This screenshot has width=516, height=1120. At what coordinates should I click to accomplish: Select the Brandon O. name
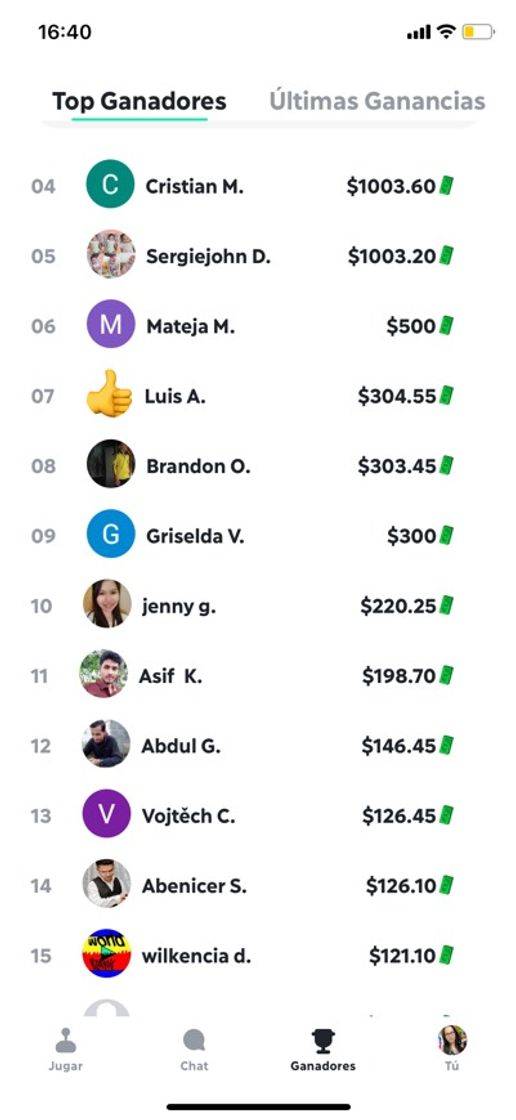198,466
